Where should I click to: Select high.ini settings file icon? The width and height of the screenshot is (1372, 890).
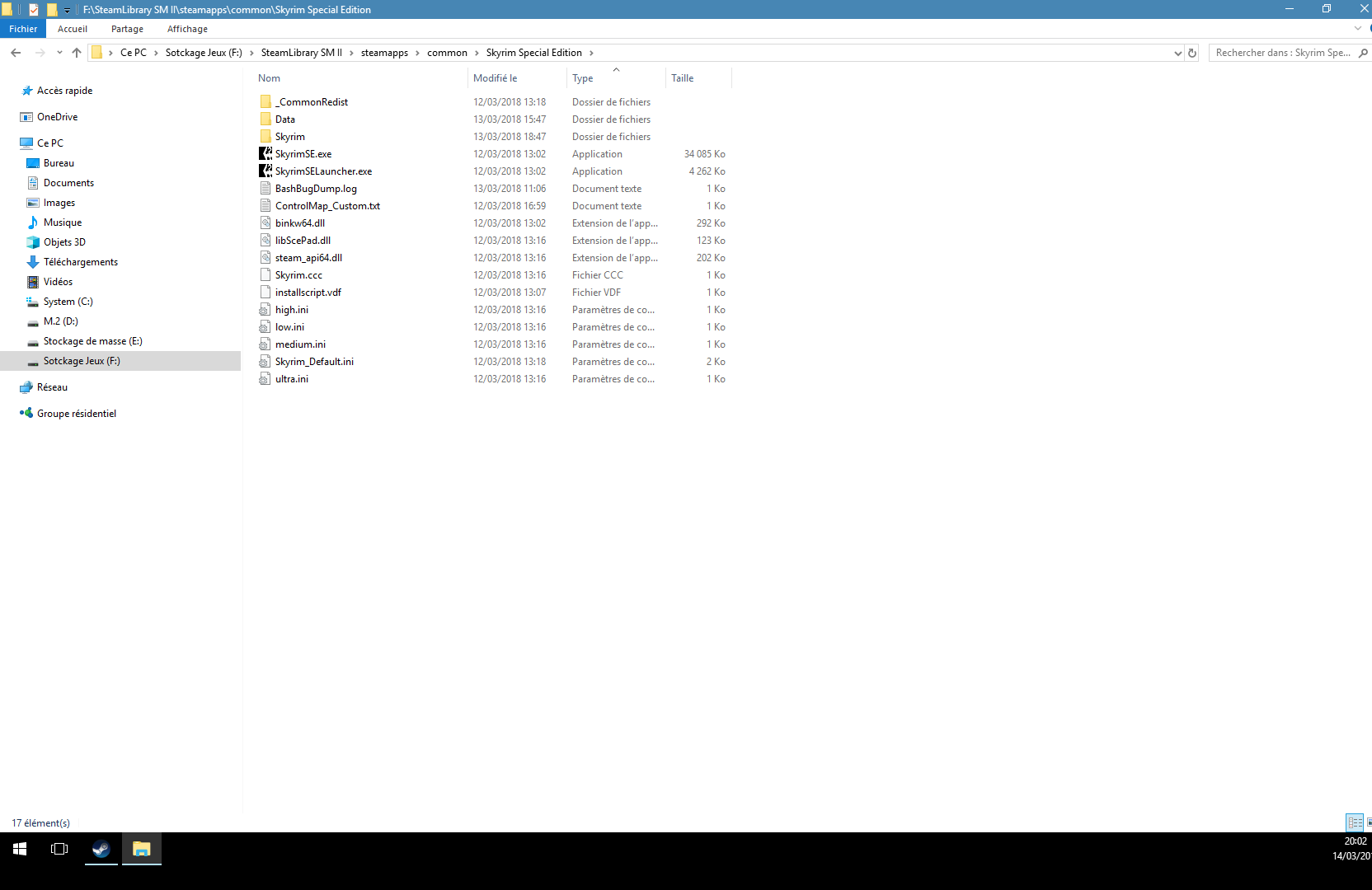click(x=265, y=310)
